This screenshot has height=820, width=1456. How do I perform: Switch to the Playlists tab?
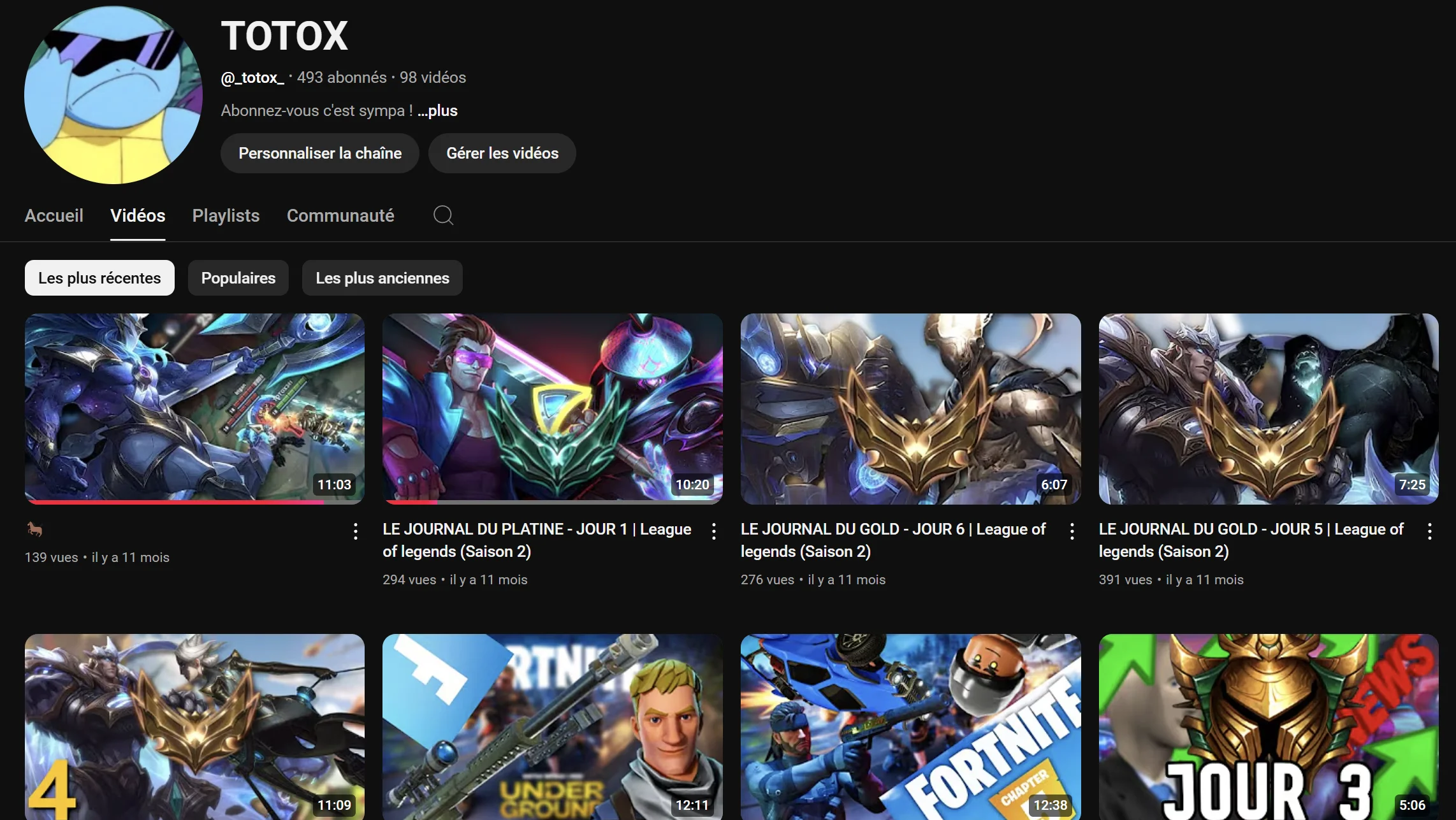tap(226, 215)
